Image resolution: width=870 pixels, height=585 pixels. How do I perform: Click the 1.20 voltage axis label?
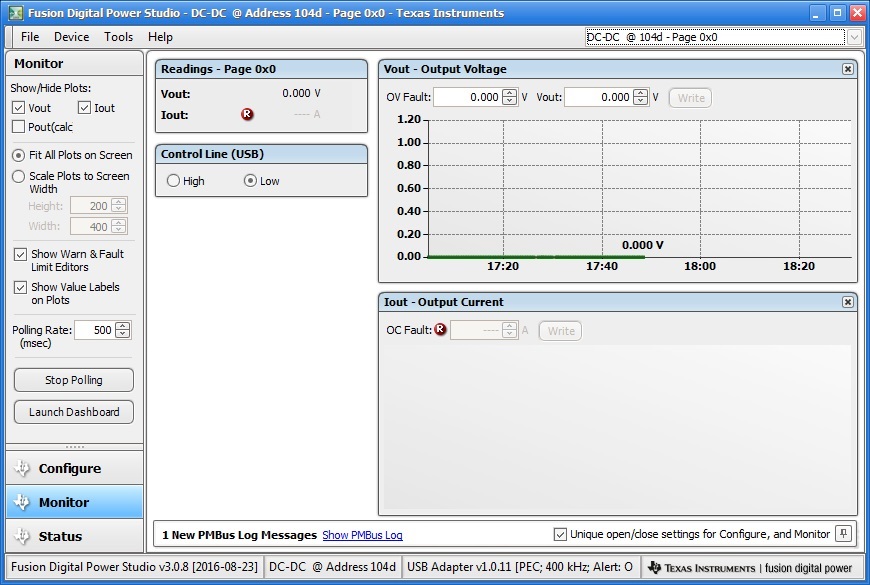click(409, 119)
